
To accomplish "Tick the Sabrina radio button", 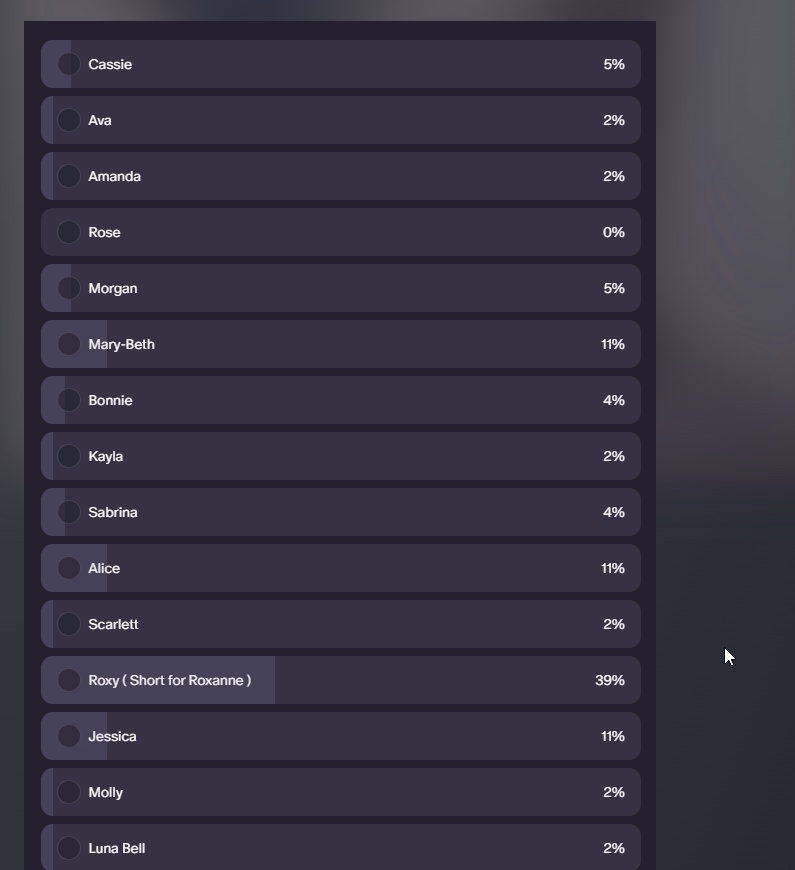I will 69,512.
